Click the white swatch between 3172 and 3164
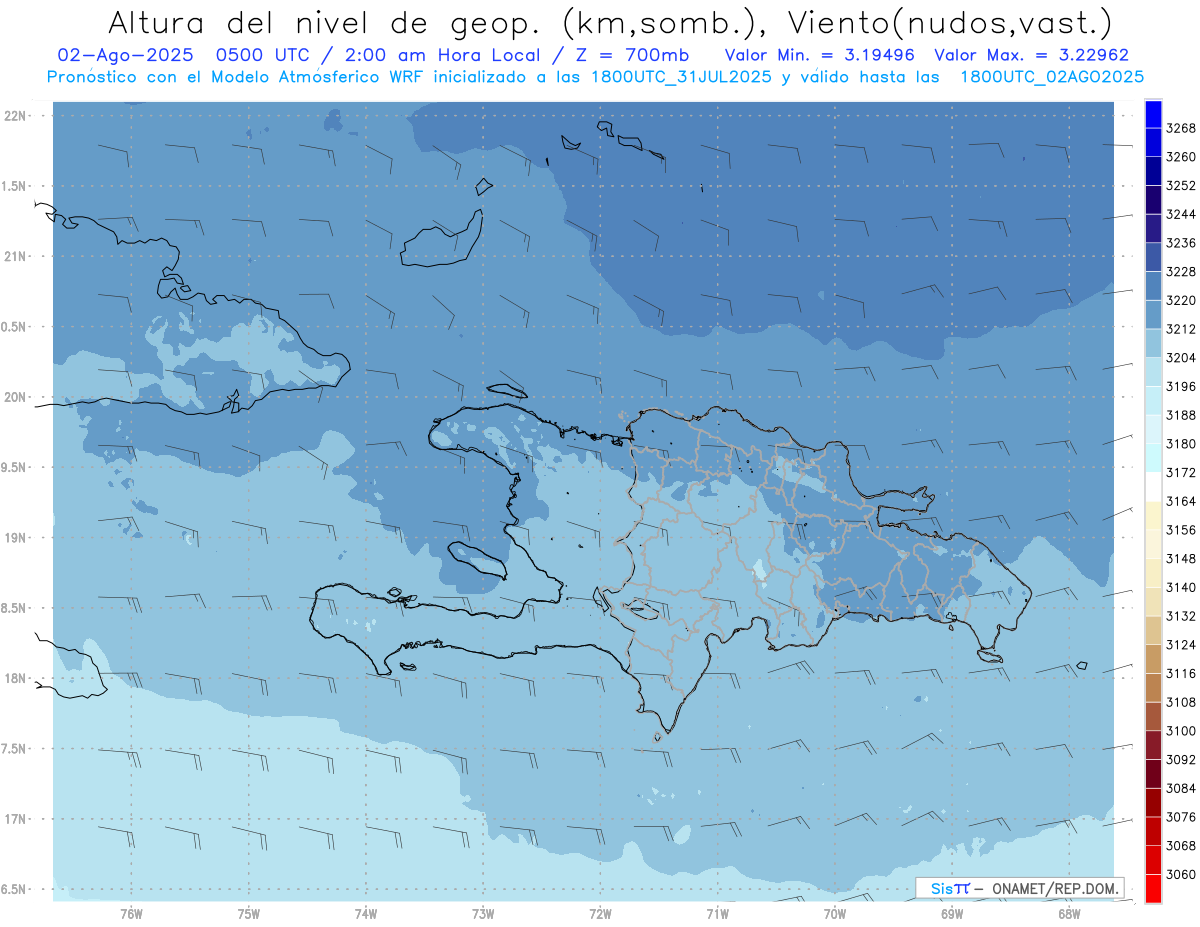 click(1153, 487)
